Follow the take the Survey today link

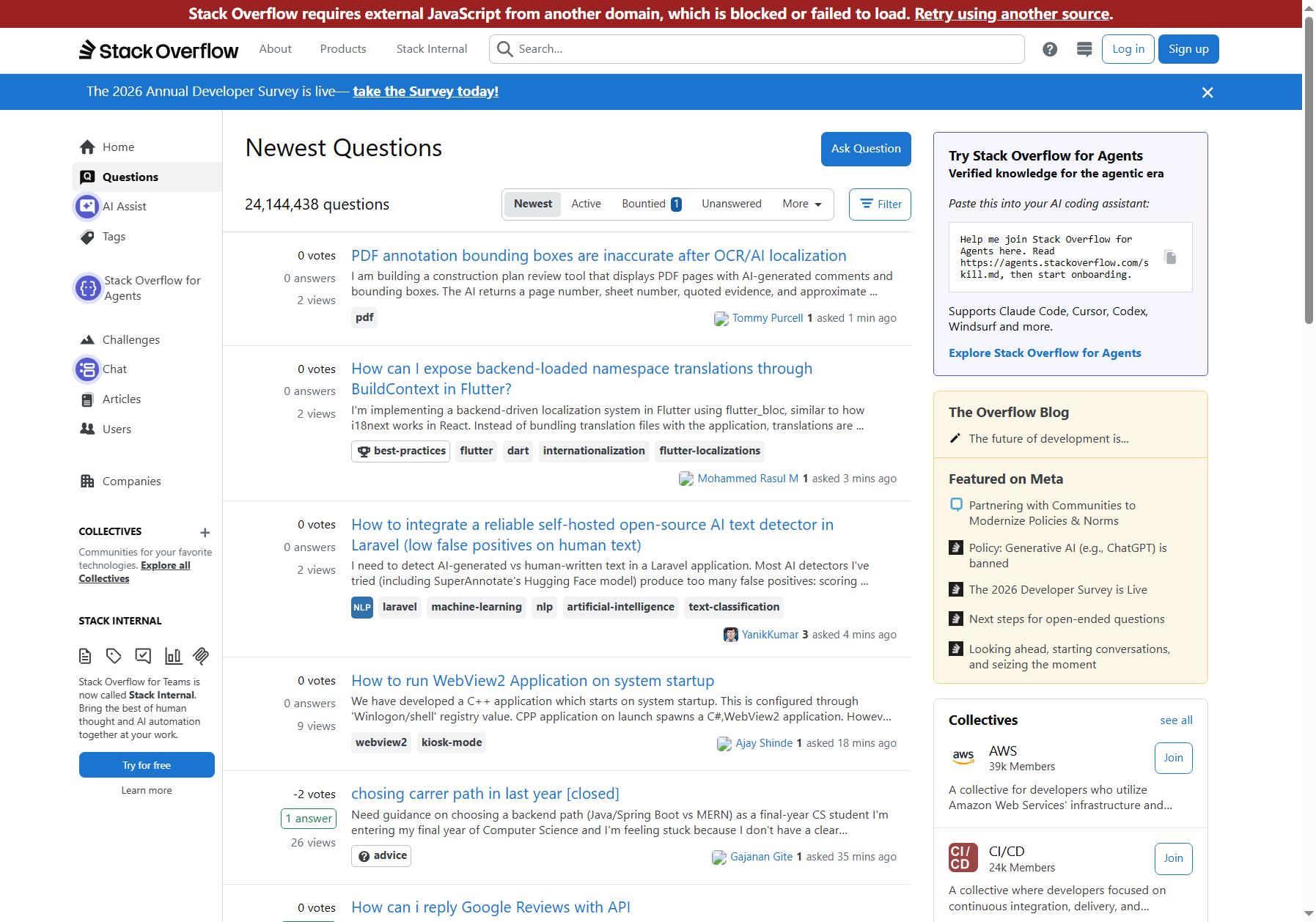tap(425, 92)
